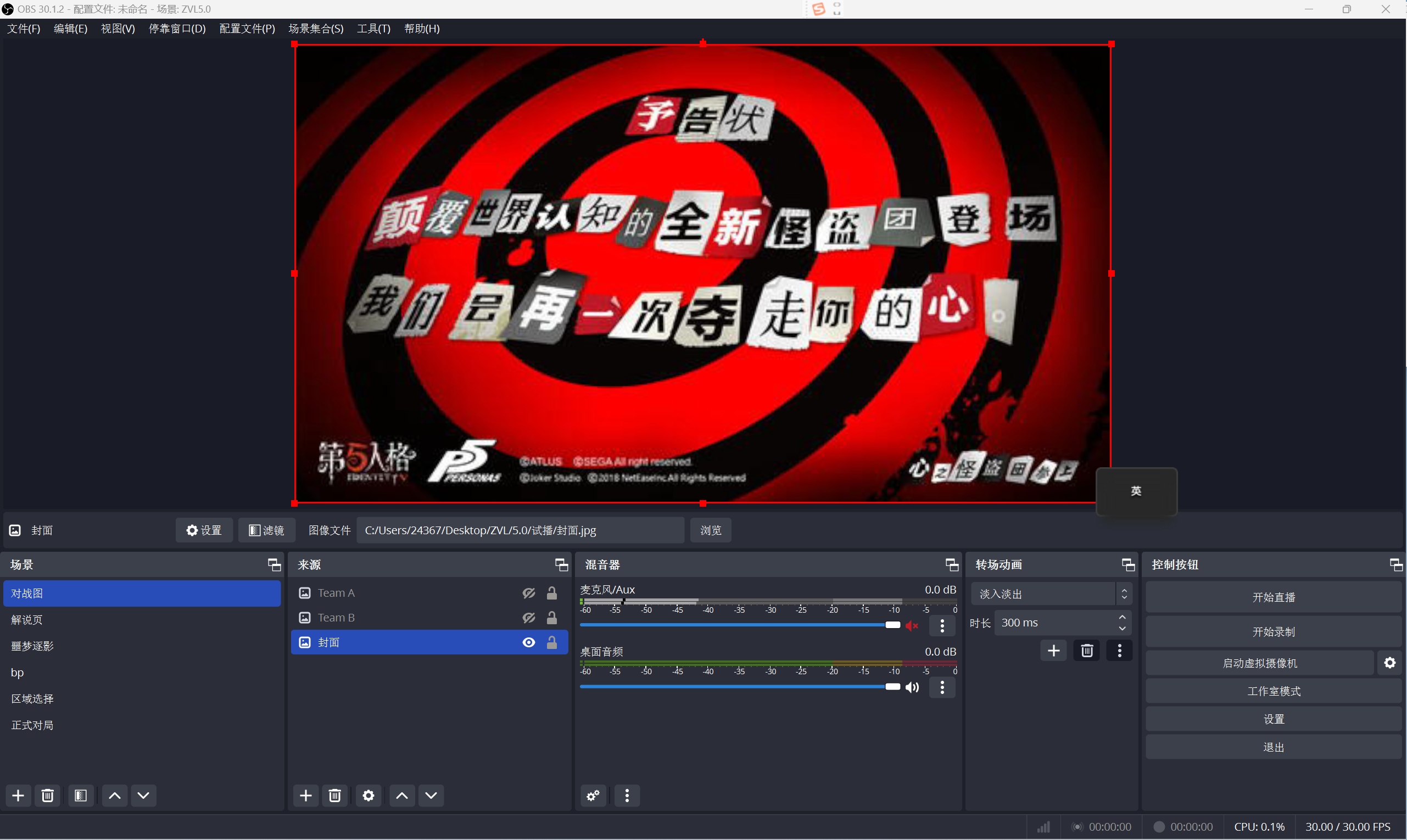The image size is (1407, 840).
Task: Enable 工作室模式 studio mode
Action: 1274,691
